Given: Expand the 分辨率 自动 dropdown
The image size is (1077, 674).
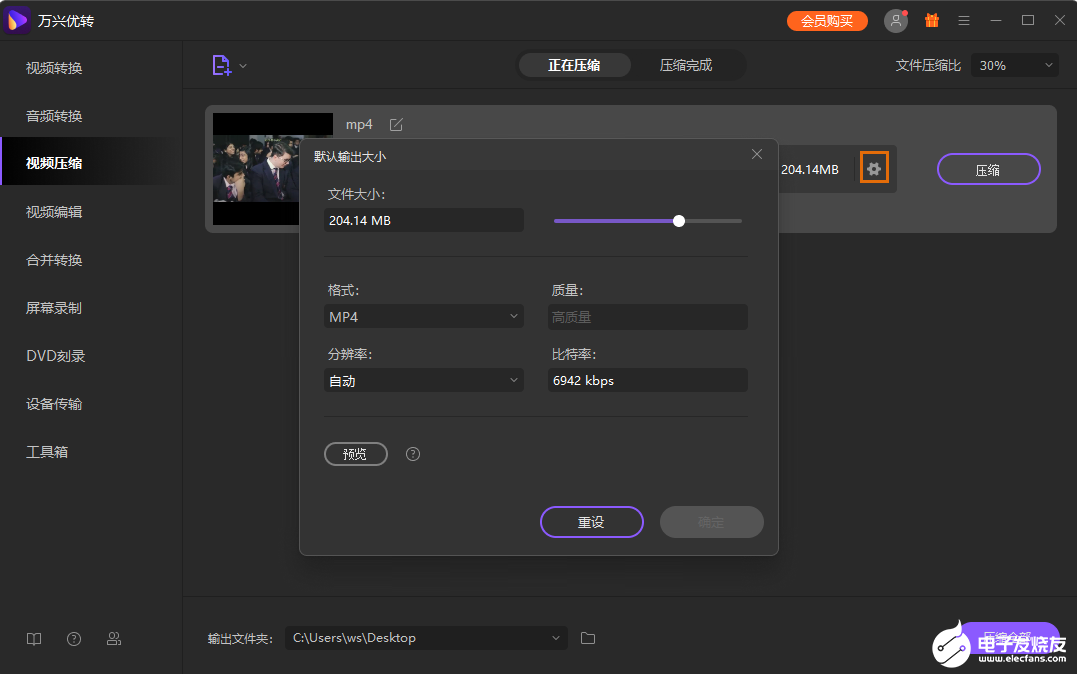Looking at the screenshot, I should coord(424,381).
